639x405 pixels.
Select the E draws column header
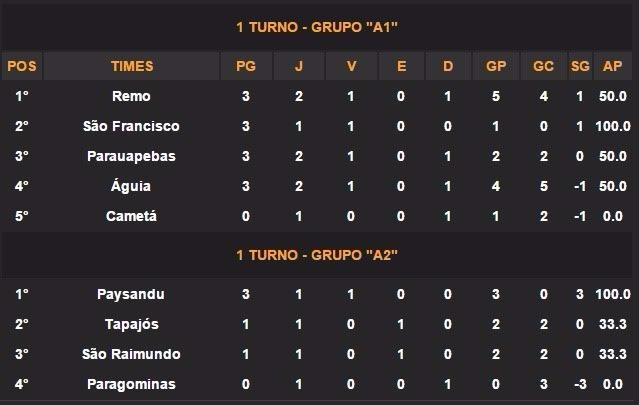(400, 67)
